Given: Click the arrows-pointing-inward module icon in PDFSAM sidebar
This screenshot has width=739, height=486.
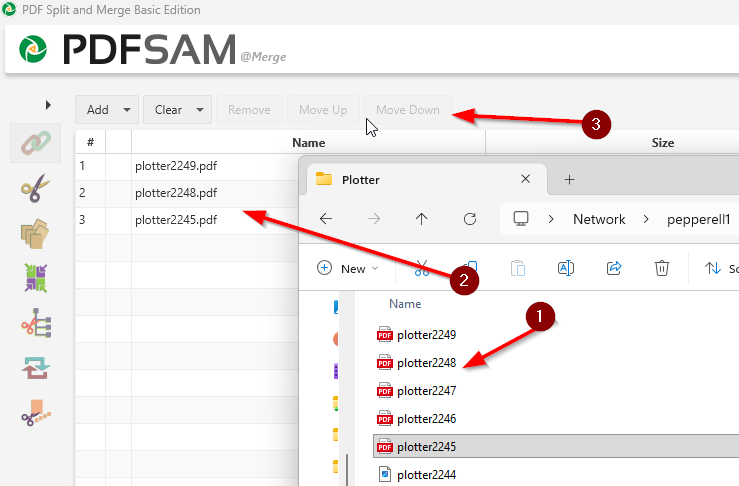Looking at the screenshot, I should tap(36, 278).
